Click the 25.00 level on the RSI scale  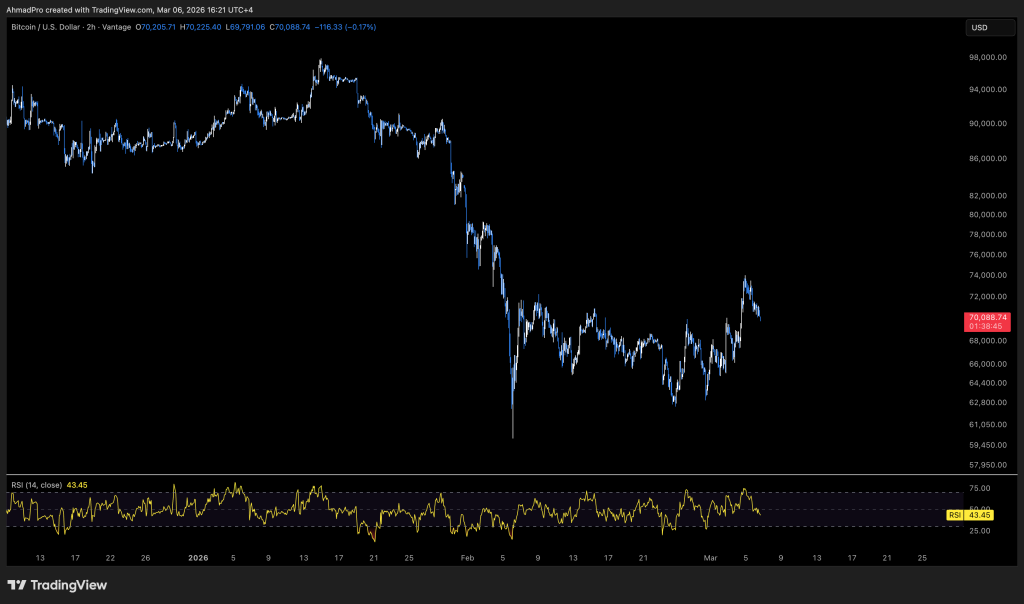tap(980, 530)
